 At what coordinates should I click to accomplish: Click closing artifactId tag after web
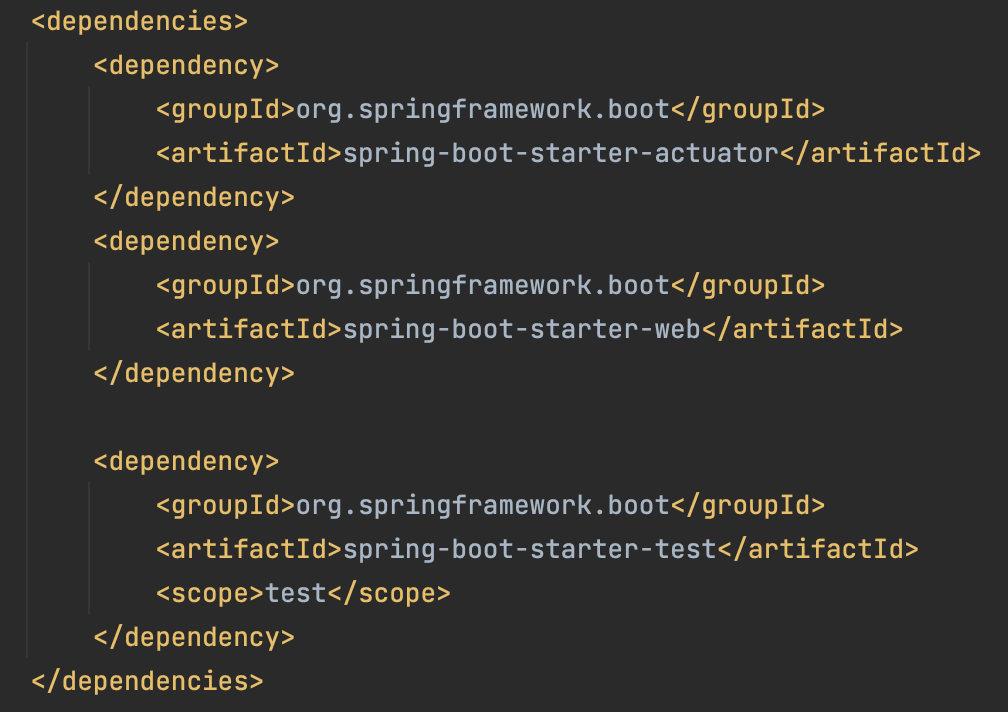(803, 330)
